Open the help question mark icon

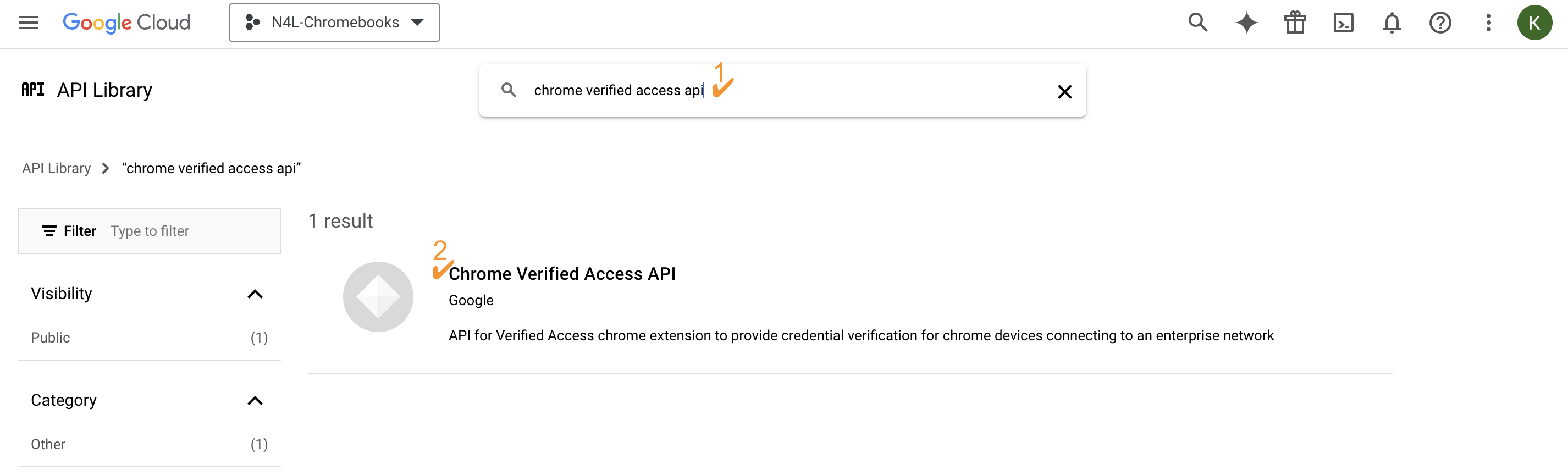point(1439,23)
